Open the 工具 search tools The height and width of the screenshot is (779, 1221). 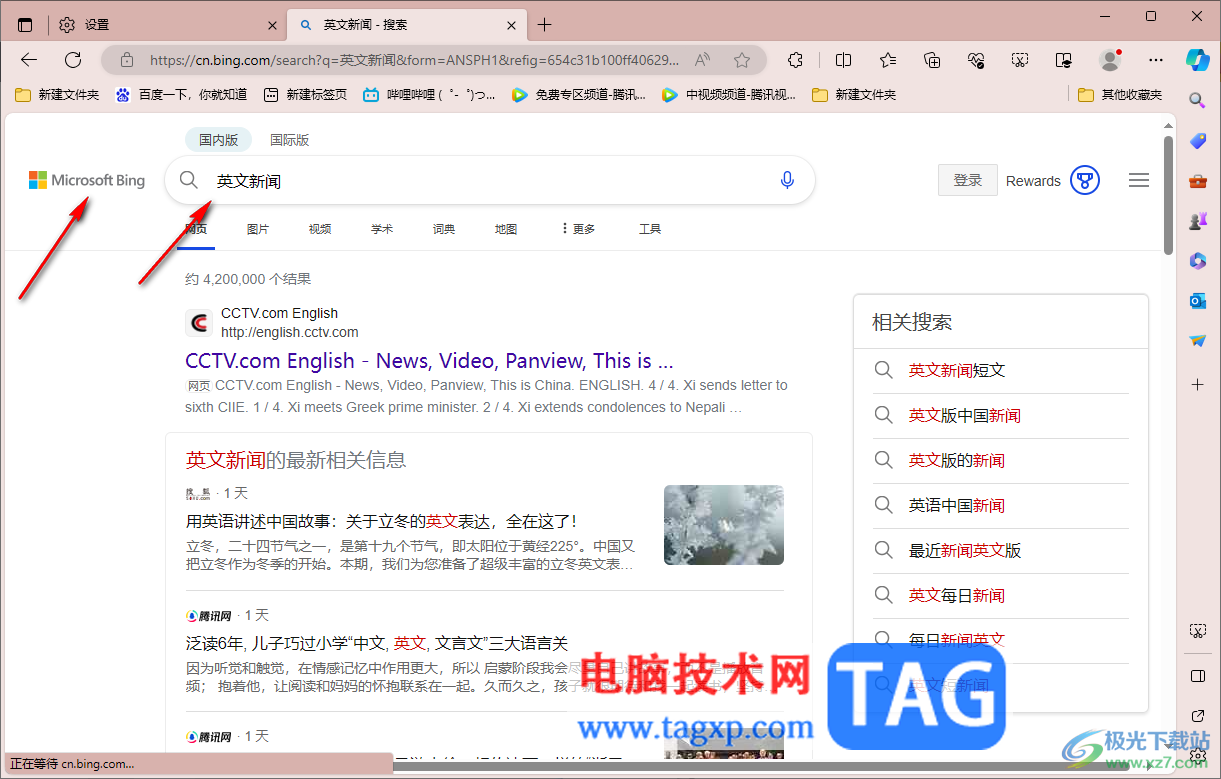tap(650, 229)
